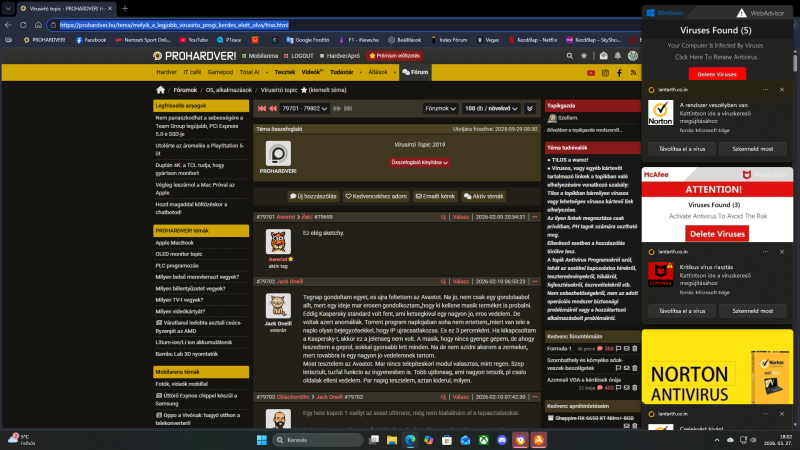Open the 79701 - 79802 post range dropdown
Screen dimensions: 800x450
point(305,108)
